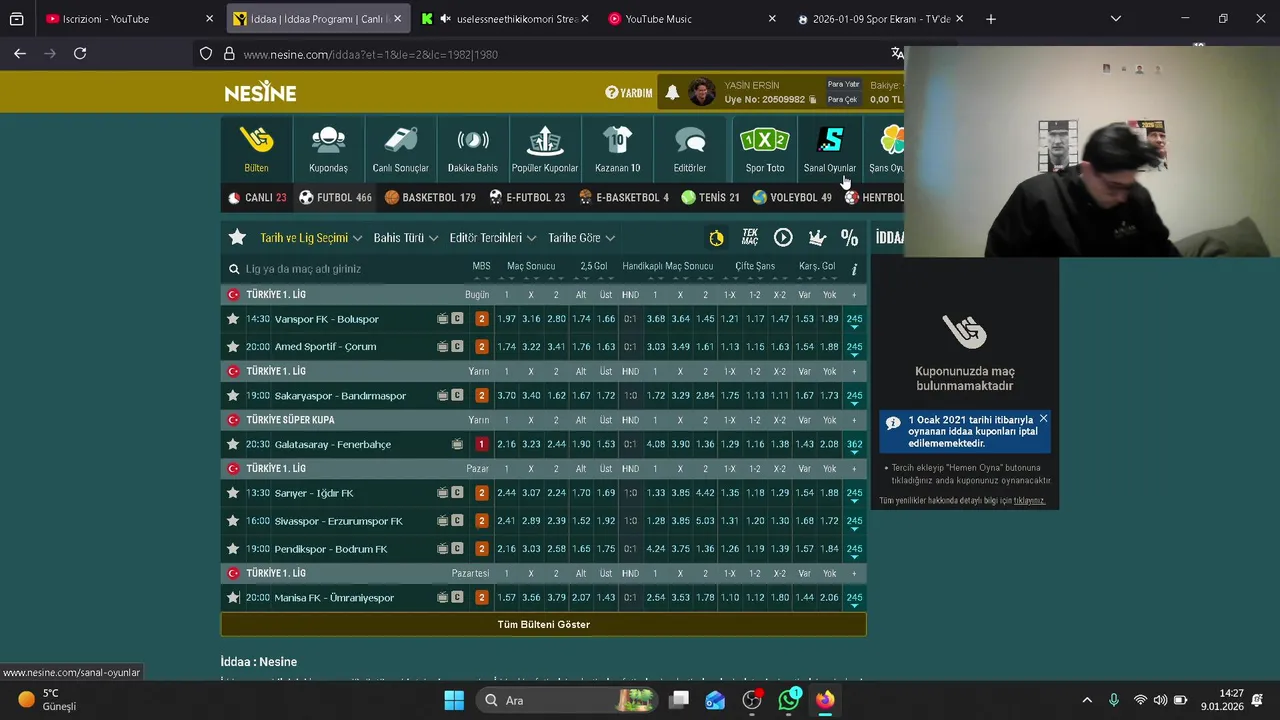Expand 245 more bets for Sarıyer - Iğdır FK

click(x=854, y=493)
